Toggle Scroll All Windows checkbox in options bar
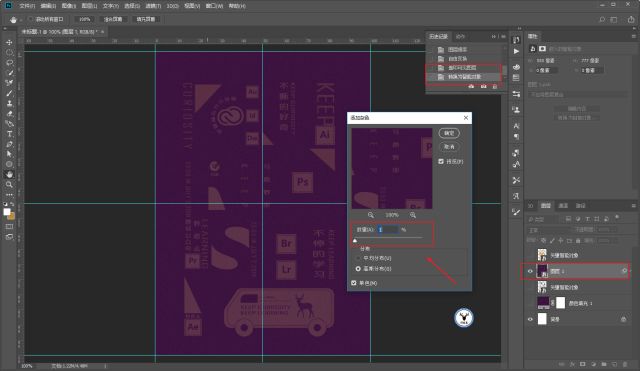This screenshot has height=371, width=640. [x=31, y=19]
